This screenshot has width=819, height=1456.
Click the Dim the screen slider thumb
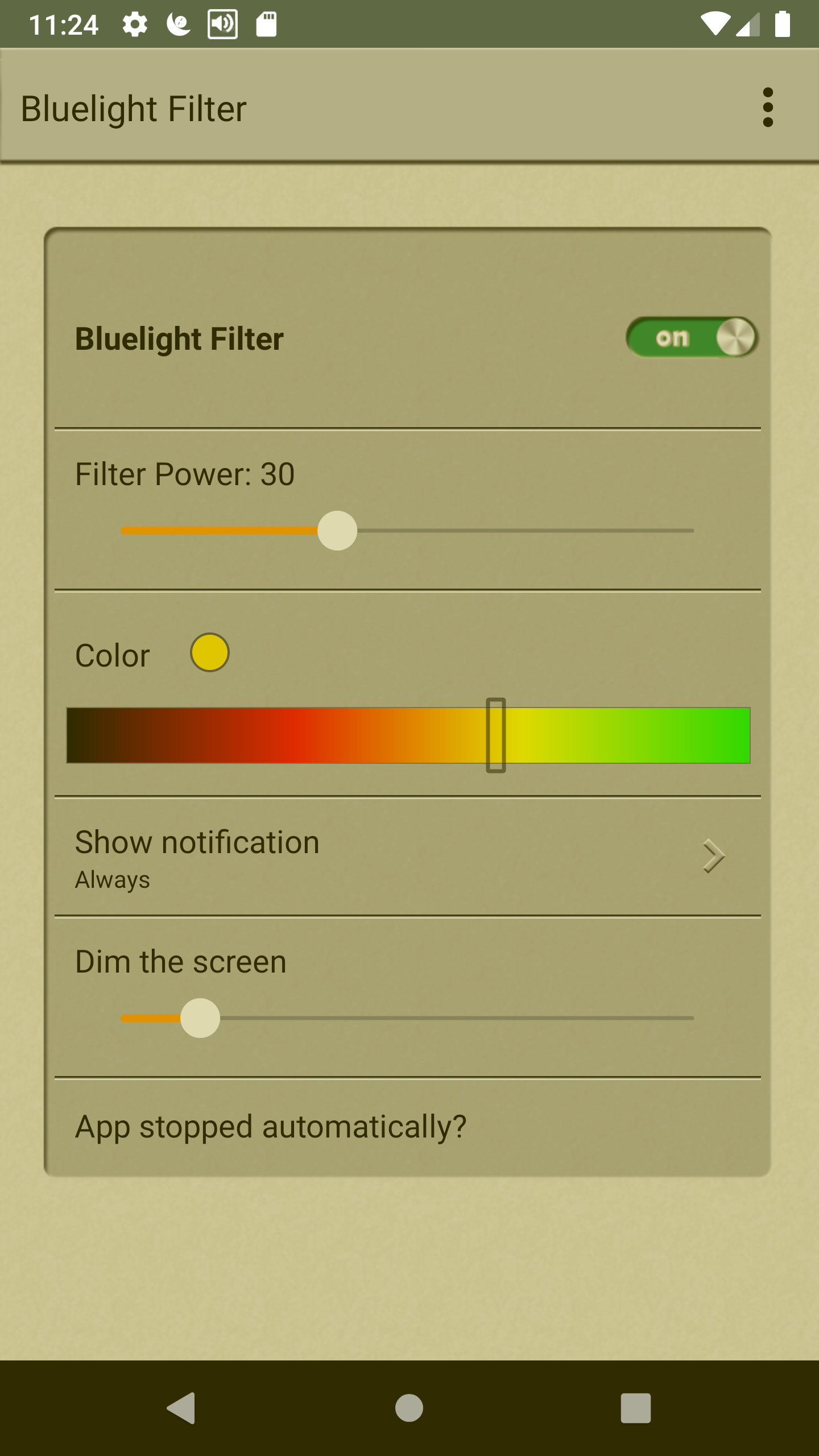200,1018
